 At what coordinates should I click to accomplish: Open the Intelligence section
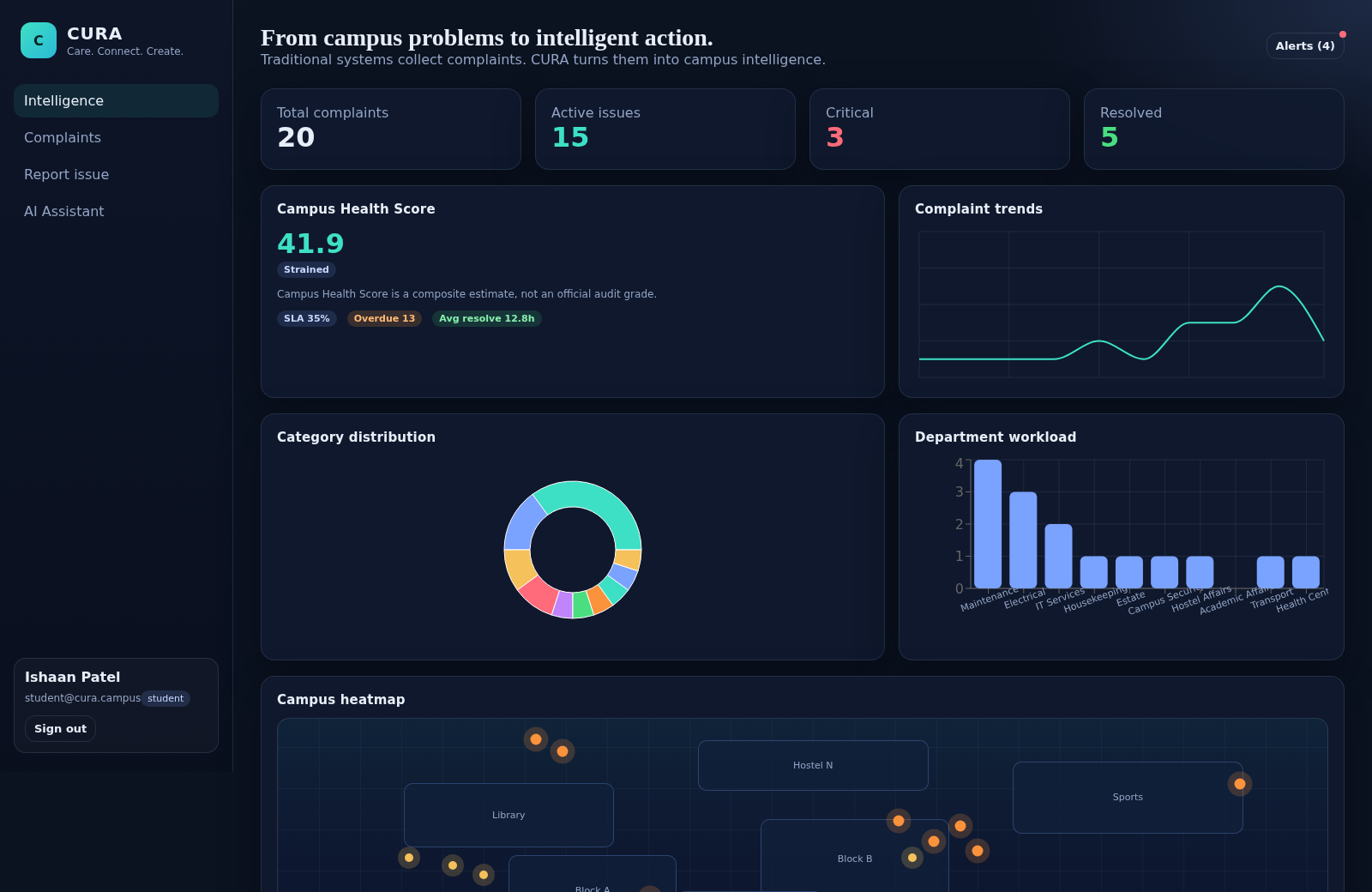pyautogui.click(x=116, y=100)
